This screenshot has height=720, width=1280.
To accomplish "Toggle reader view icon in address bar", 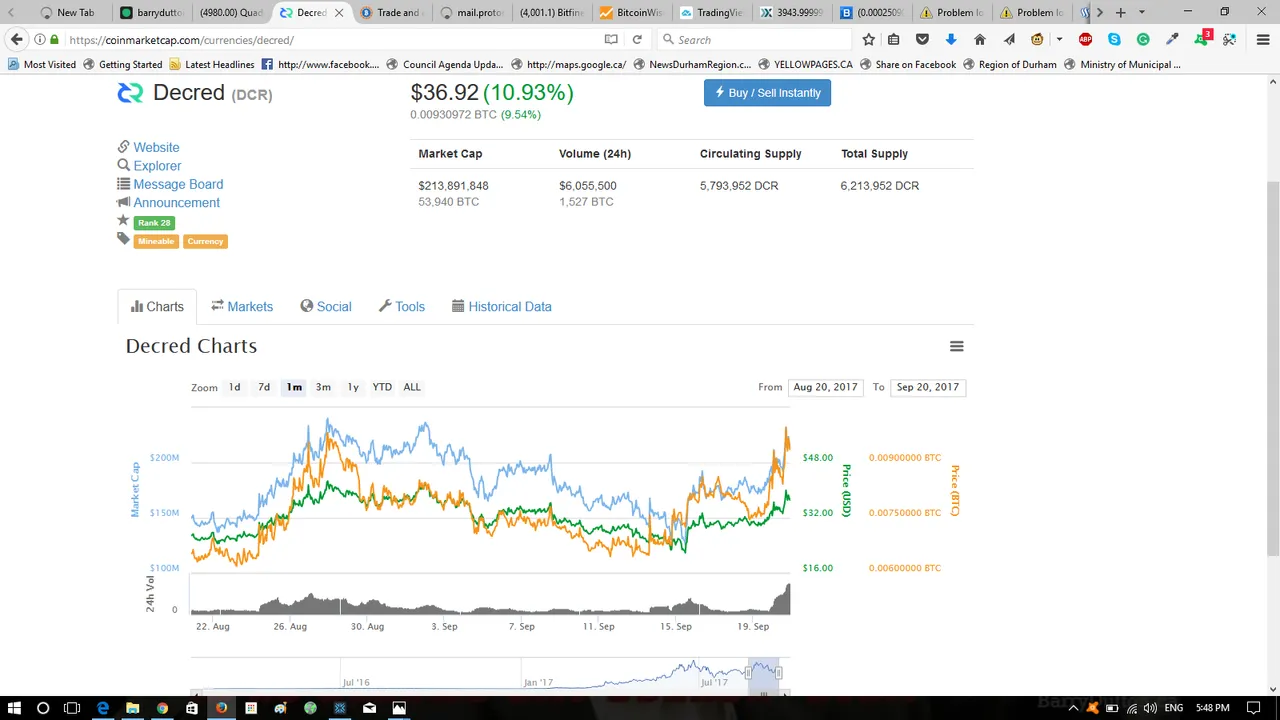I will pyautogui.click(x=611, y=40).
